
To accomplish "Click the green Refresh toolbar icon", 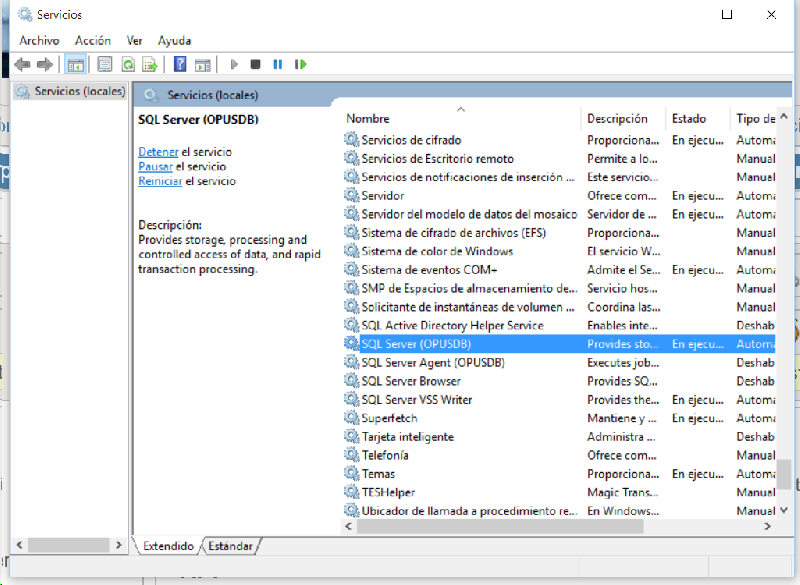I will [127, 64].
